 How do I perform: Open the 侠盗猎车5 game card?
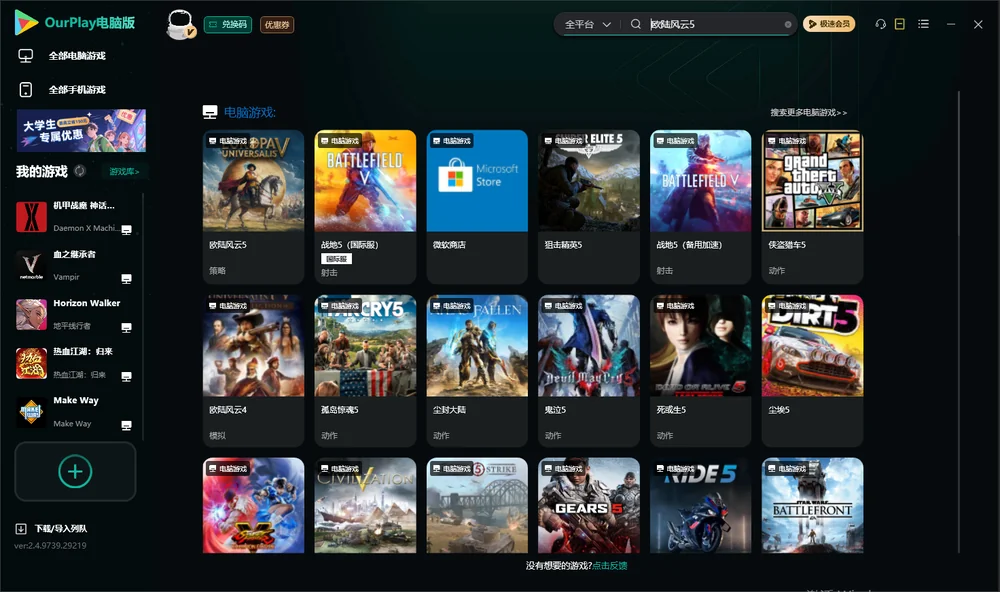click(x=812, y=207)
